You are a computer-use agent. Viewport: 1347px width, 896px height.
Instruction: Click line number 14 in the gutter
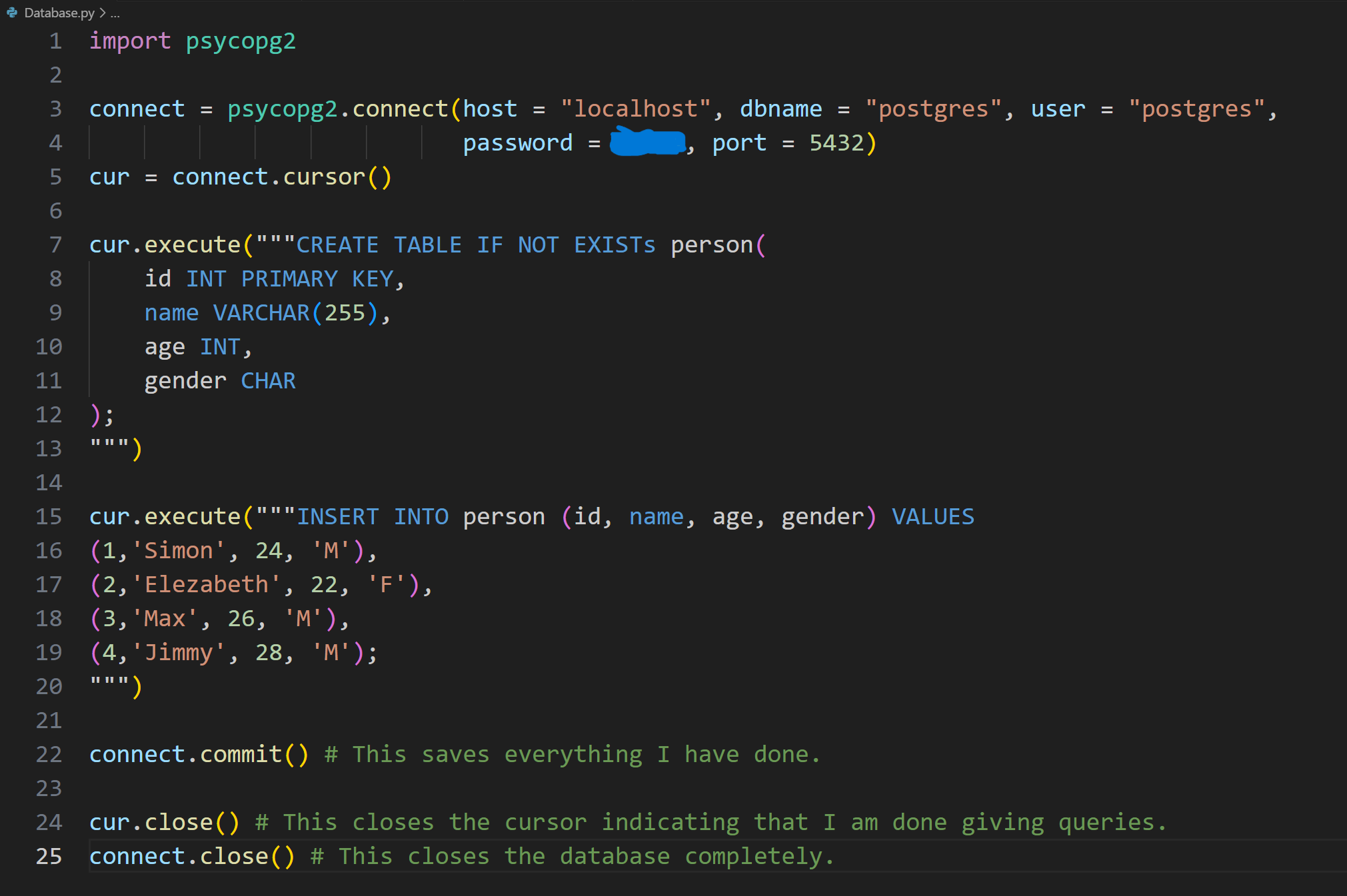[x=49, y=482]
